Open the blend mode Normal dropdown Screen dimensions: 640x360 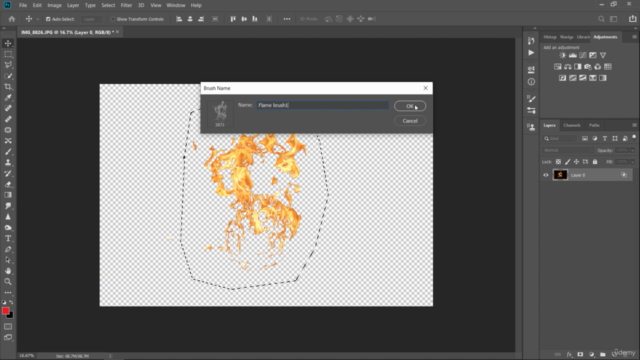tap(568, 150)
